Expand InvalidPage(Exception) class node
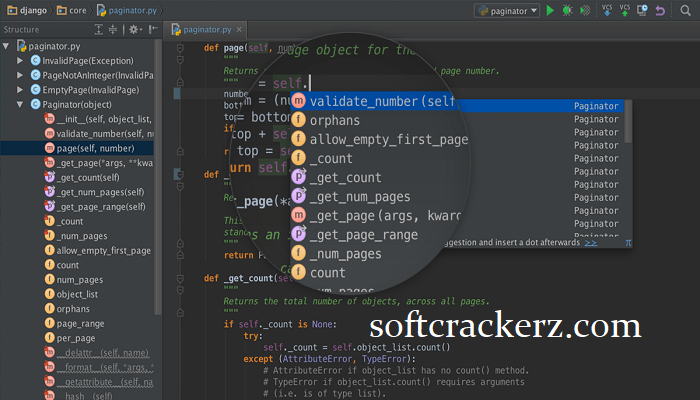This screenshot has height=400, width=700. tap(20, 60)
